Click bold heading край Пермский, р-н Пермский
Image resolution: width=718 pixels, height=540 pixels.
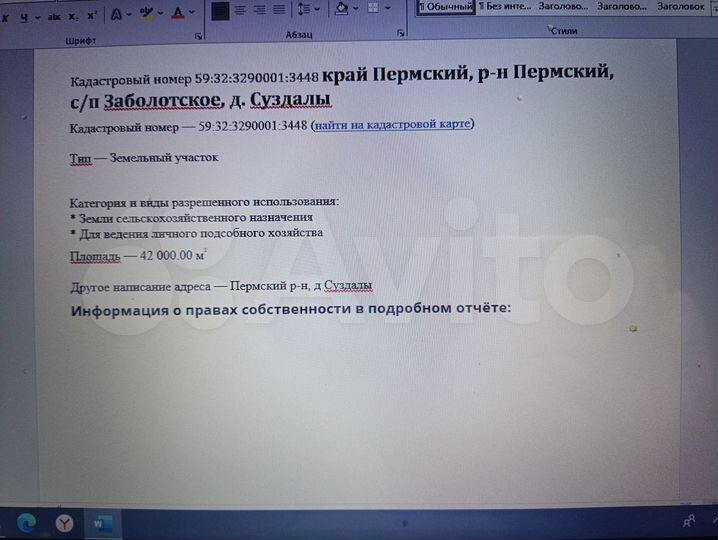pyautogui.click(x=468, y=73)
